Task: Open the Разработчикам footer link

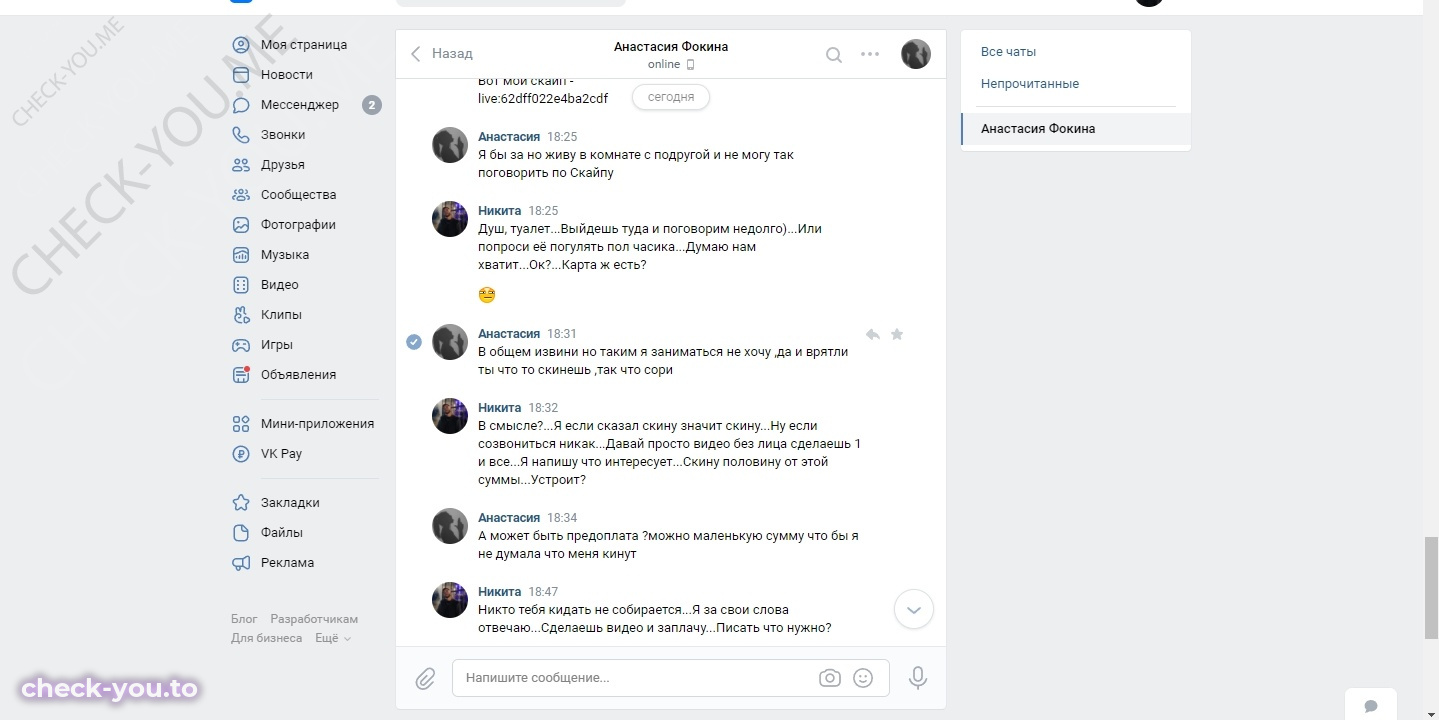Action: pos(314,619)
